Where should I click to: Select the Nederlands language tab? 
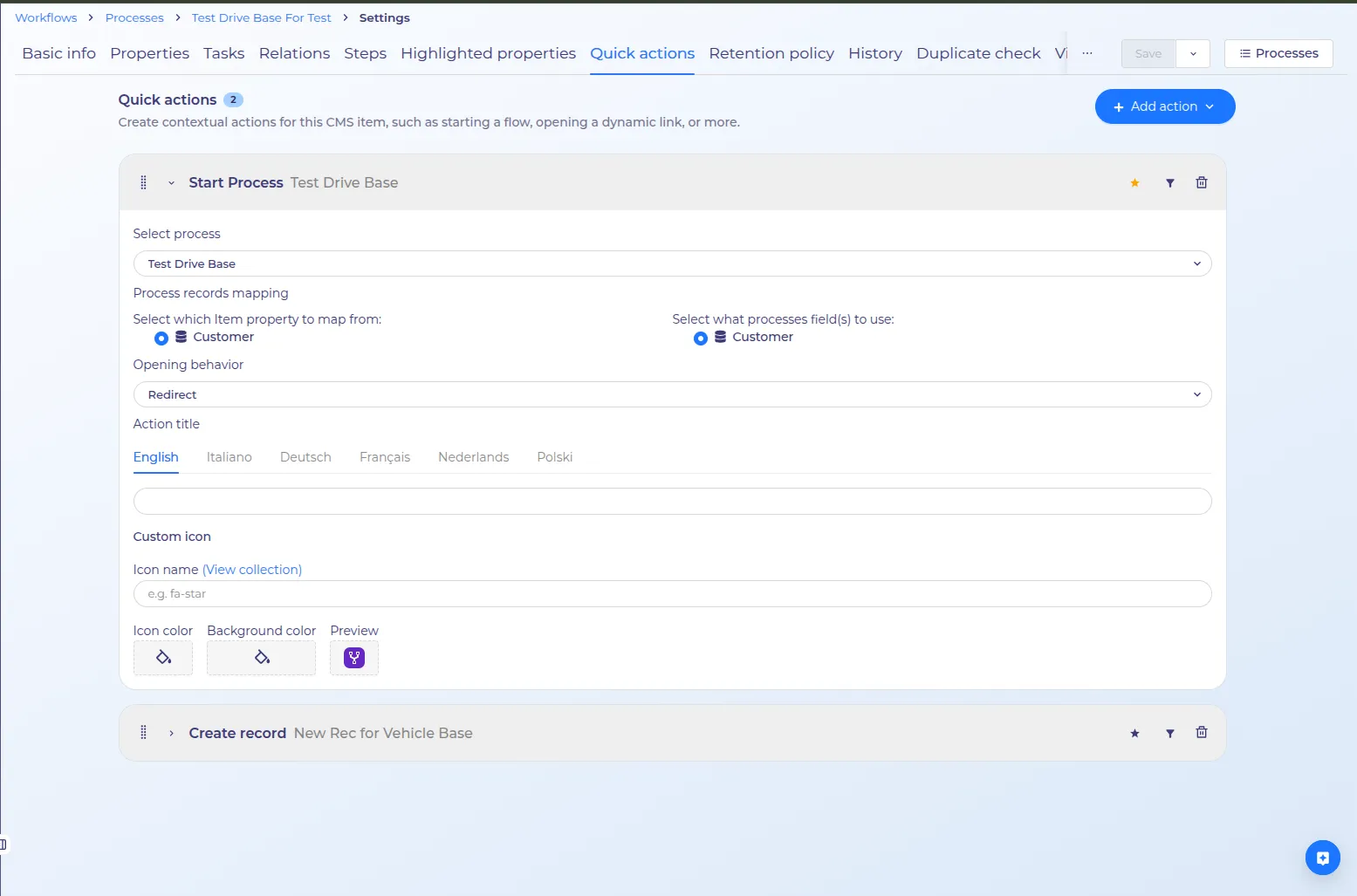click(x=474, y=457)
